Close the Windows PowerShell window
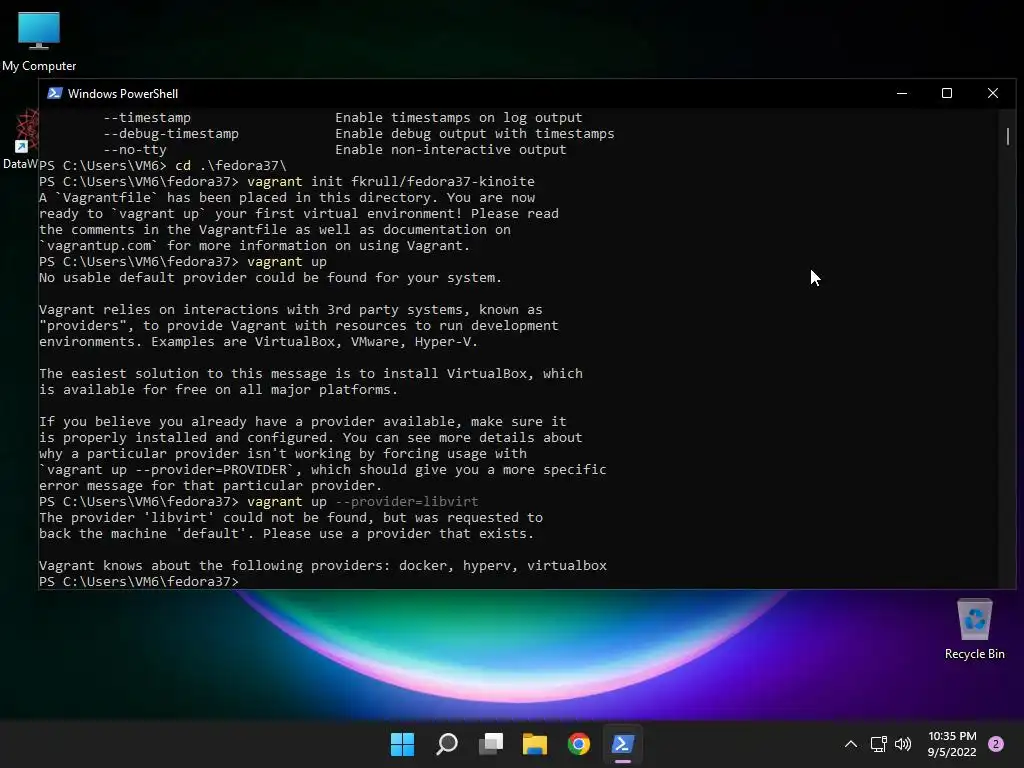The image size is (1024, 768). click(993, 93)
